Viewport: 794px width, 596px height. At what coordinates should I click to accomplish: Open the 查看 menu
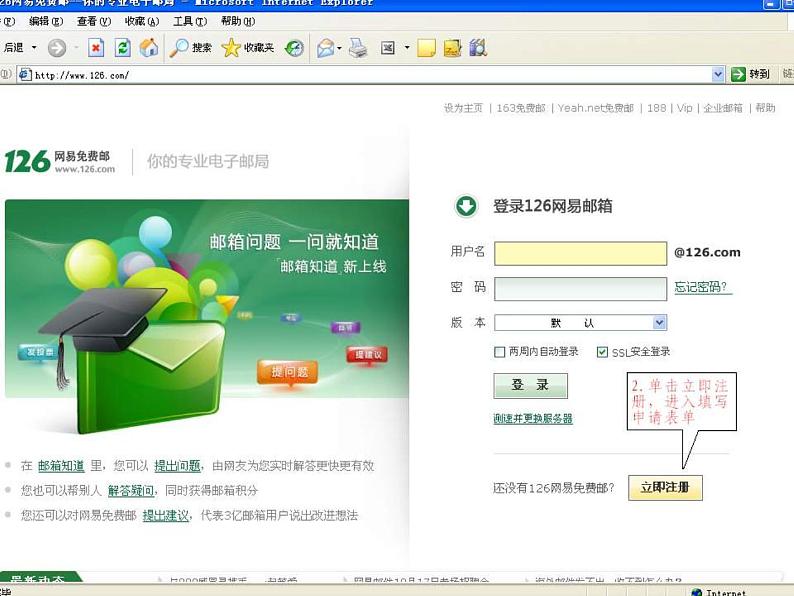pyautogui.click(x=94, y=21)
